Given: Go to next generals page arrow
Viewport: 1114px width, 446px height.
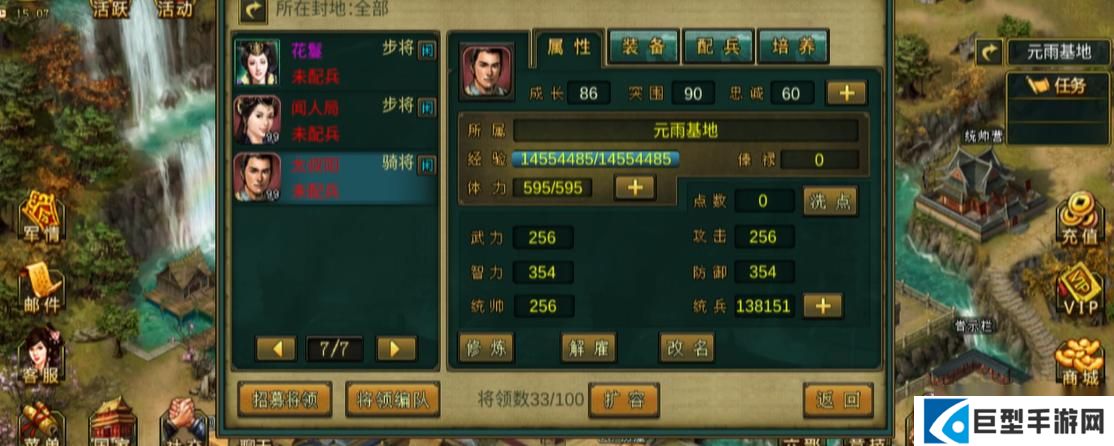Looking at the screenshot, I should click(x=396, y=349).
